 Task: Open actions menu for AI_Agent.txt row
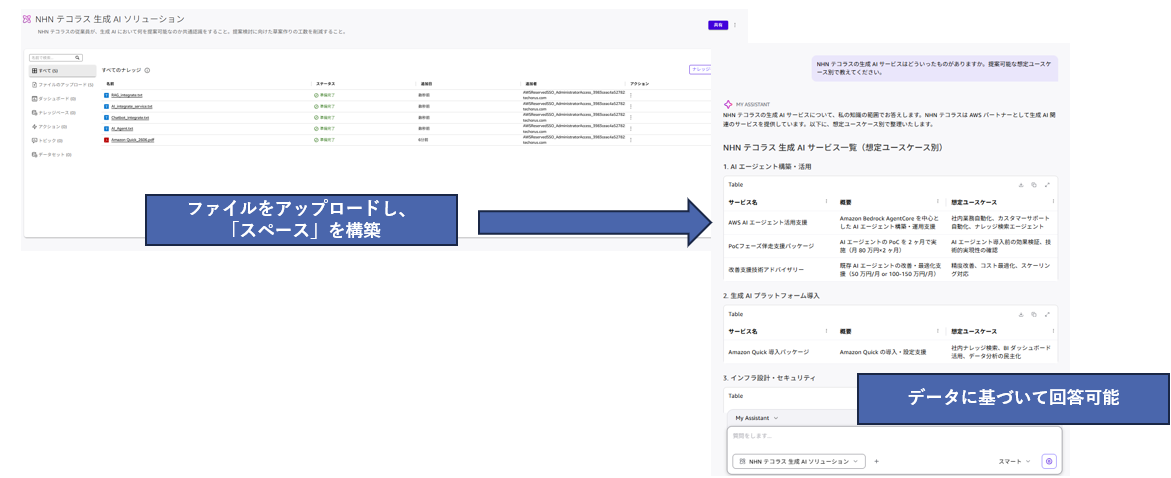(x=631, y=128)
